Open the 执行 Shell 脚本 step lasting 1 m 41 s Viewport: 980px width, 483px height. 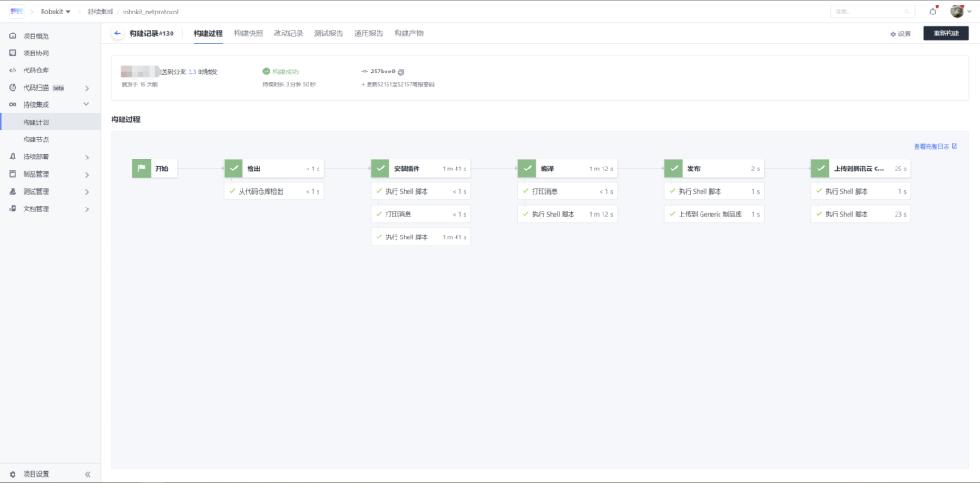(421, 237)
